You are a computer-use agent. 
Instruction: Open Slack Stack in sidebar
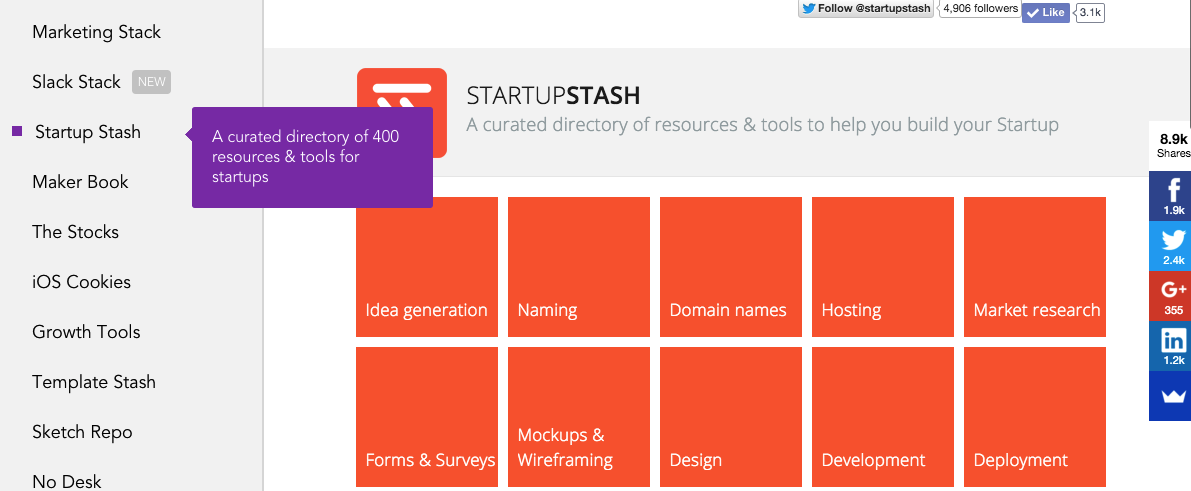pos(76,82)
